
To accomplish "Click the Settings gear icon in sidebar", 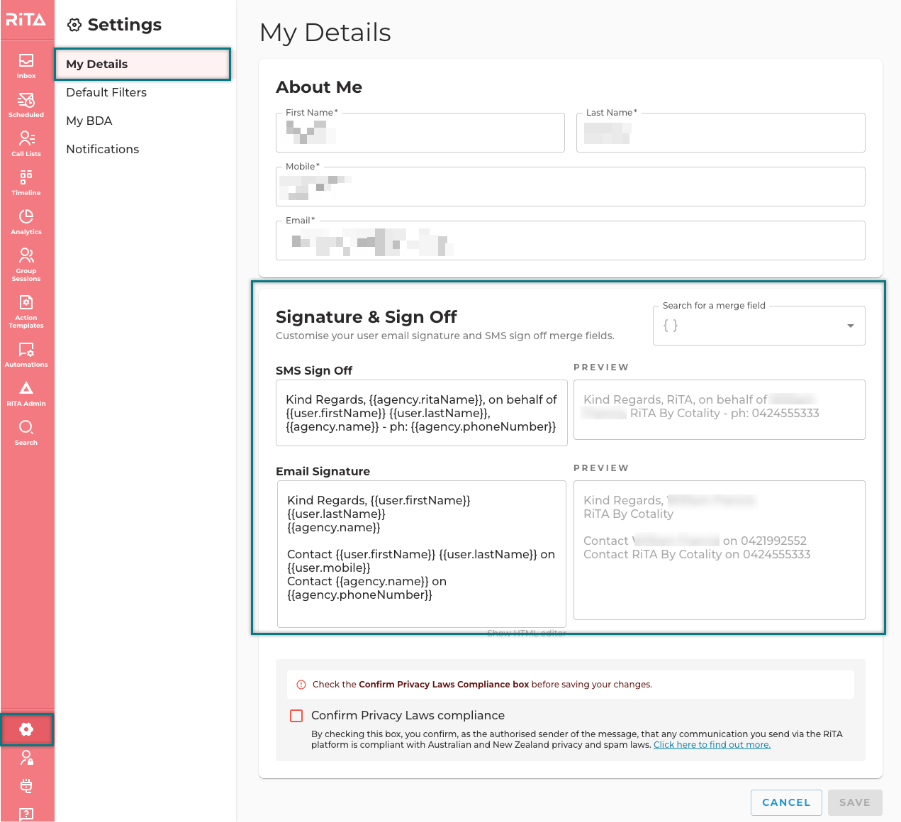I will 26,730.
